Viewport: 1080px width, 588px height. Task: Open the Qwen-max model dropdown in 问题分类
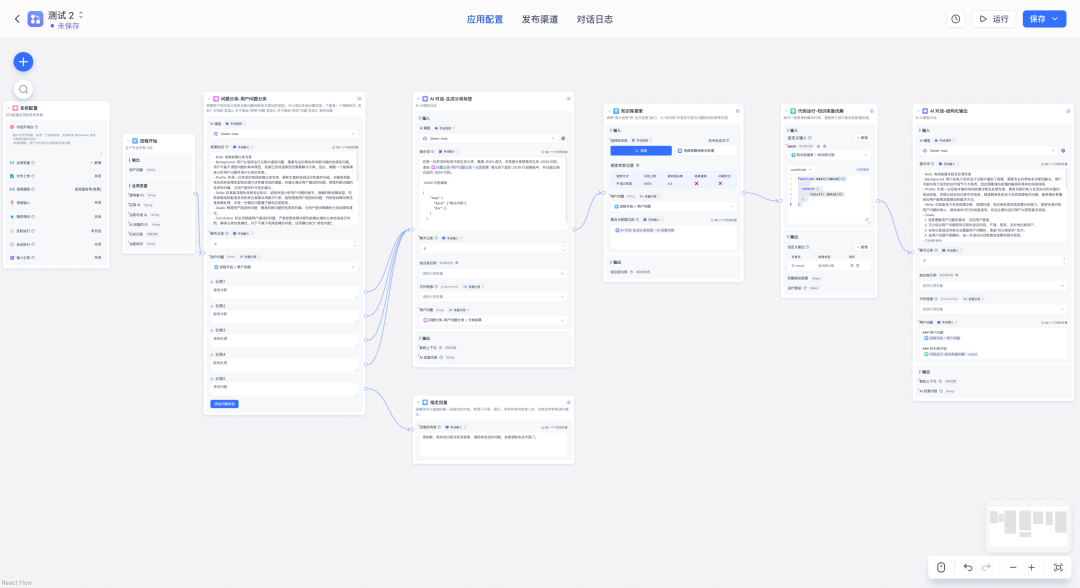point(284,134)
